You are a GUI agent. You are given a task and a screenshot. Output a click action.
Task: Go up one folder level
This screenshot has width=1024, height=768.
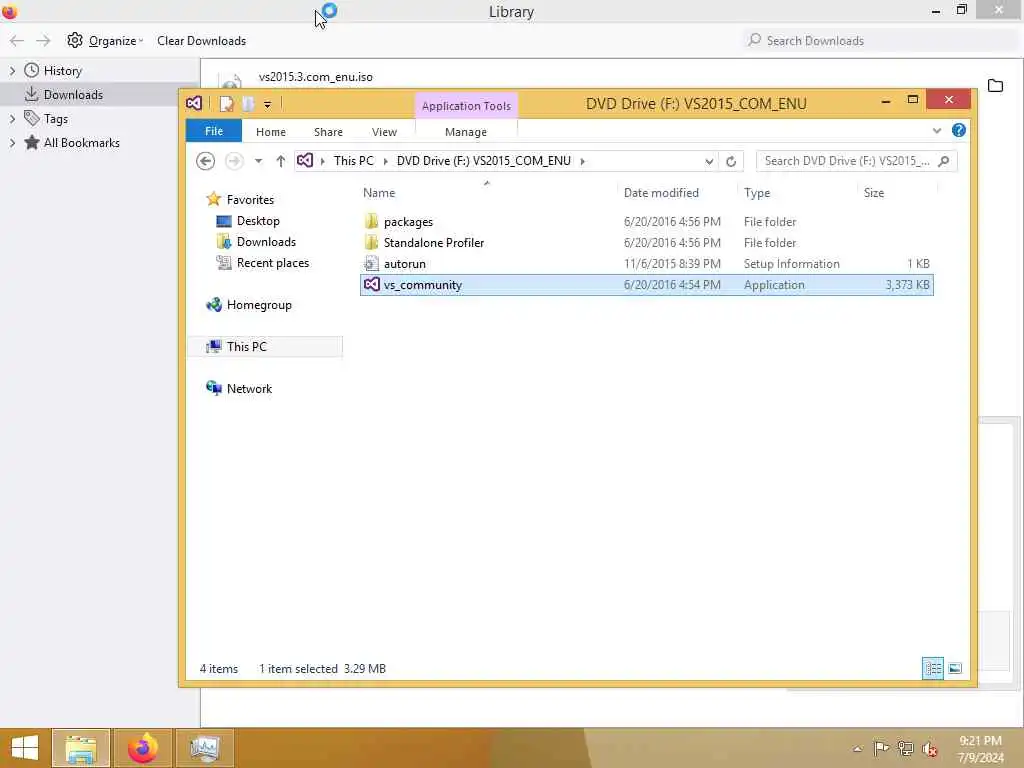coord(280,161)
